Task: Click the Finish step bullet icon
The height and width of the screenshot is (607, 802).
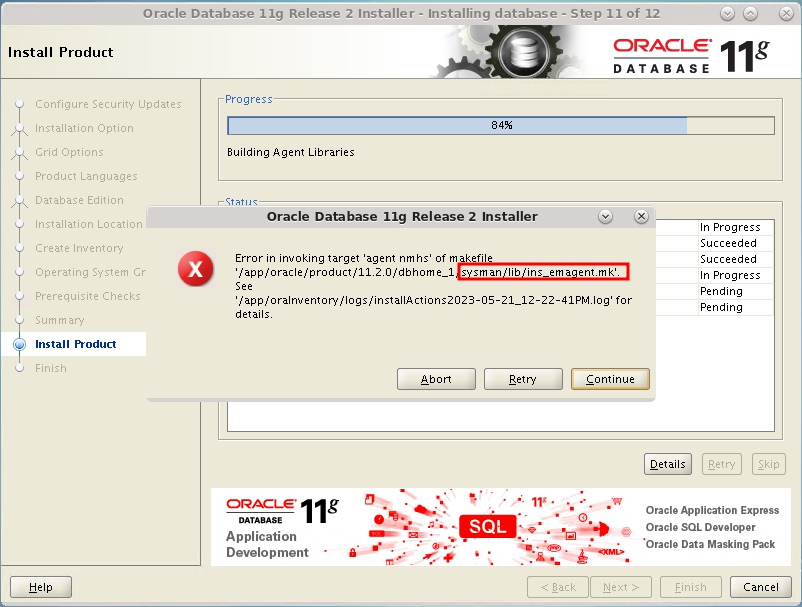Action: (x=19, y=368)
